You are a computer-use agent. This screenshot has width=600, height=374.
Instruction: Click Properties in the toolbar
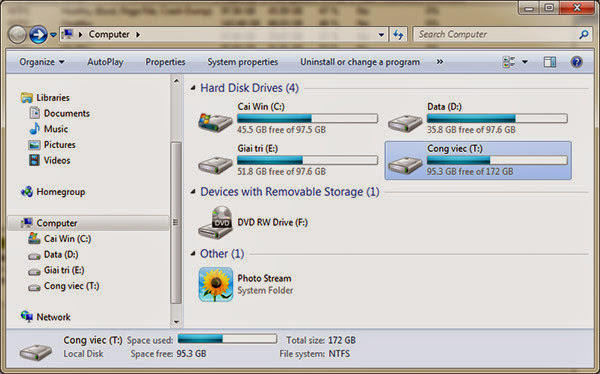(x=165, y=62)
